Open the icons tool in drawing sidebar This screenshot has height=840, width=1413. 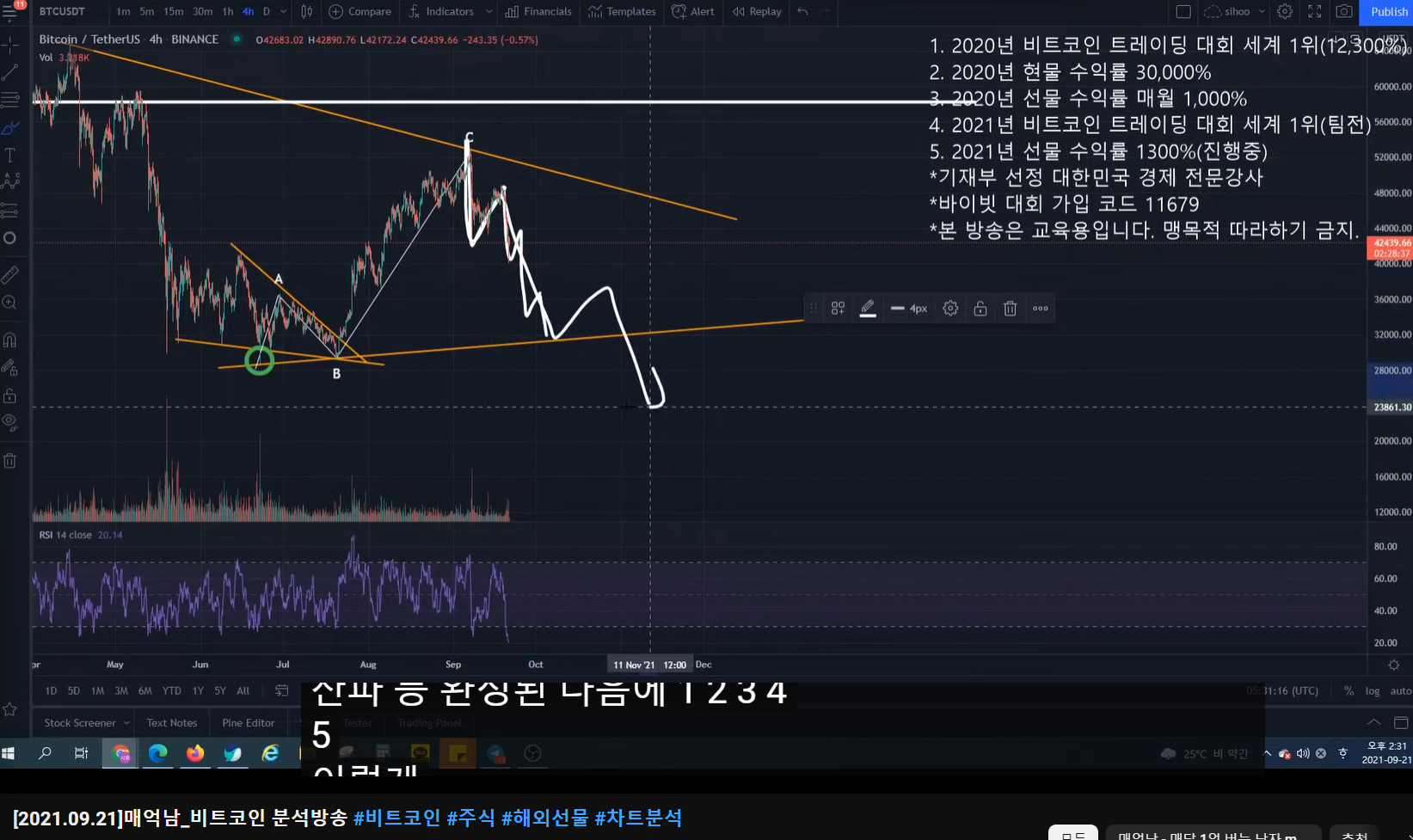tap(10, 238)
